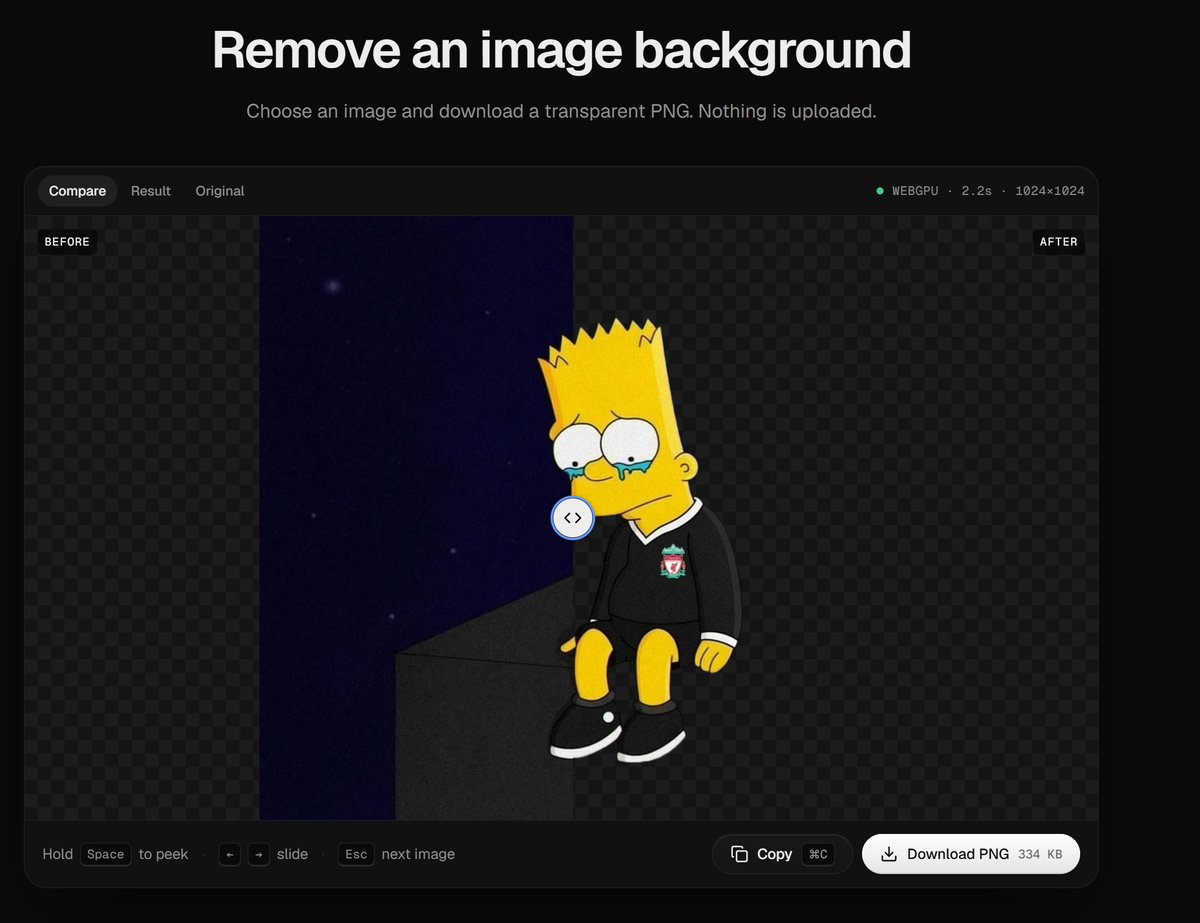Viewport: 1200px width, 923px height.
Task: Switch to the Result tab
Action: pyautogui.click(x=151, y=191)
